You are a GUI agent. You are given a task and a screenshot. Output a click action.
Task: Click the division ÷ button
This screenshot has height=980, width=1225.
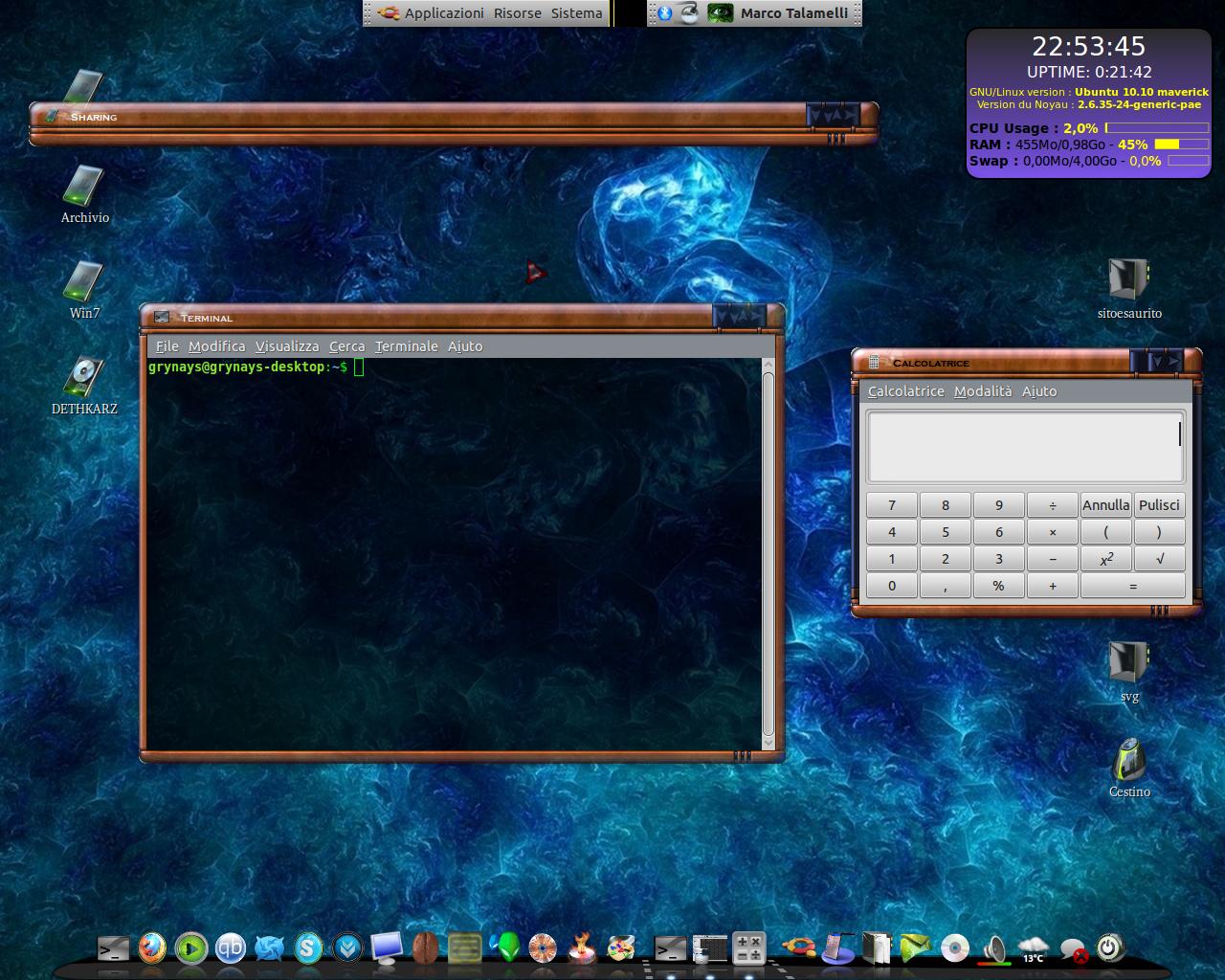tap(1053, 505)
